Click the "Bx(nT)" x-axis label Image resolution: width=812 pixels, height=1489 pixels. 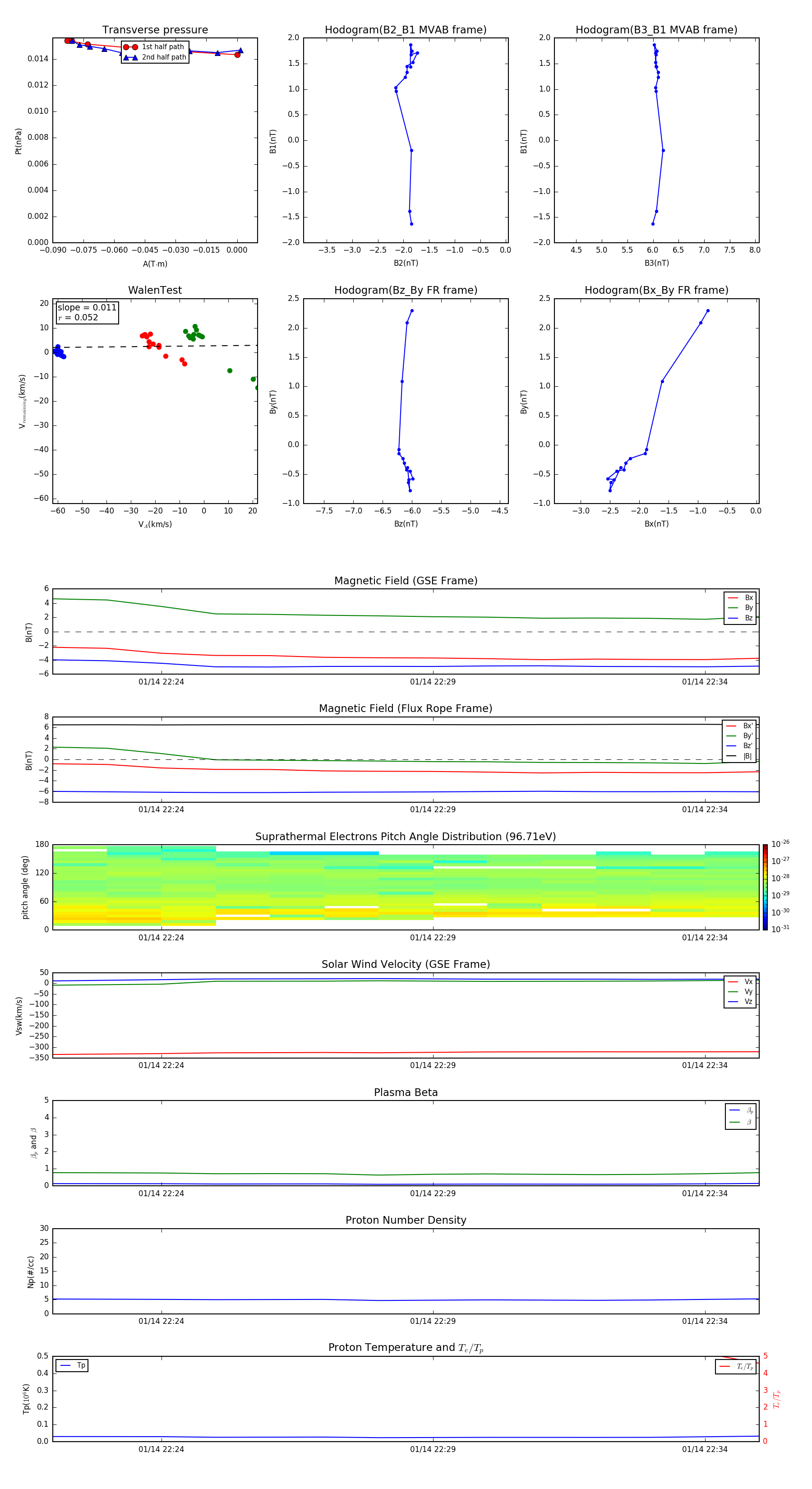[x=656, y=524]
